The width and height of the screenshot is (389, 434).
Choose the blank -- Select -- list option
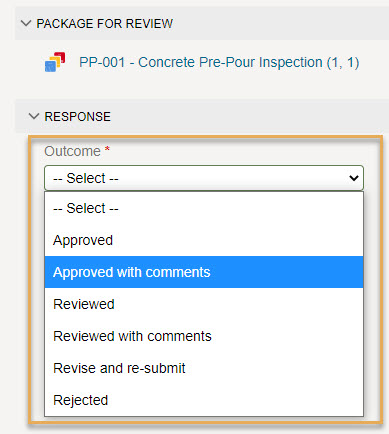click(204, 208)
